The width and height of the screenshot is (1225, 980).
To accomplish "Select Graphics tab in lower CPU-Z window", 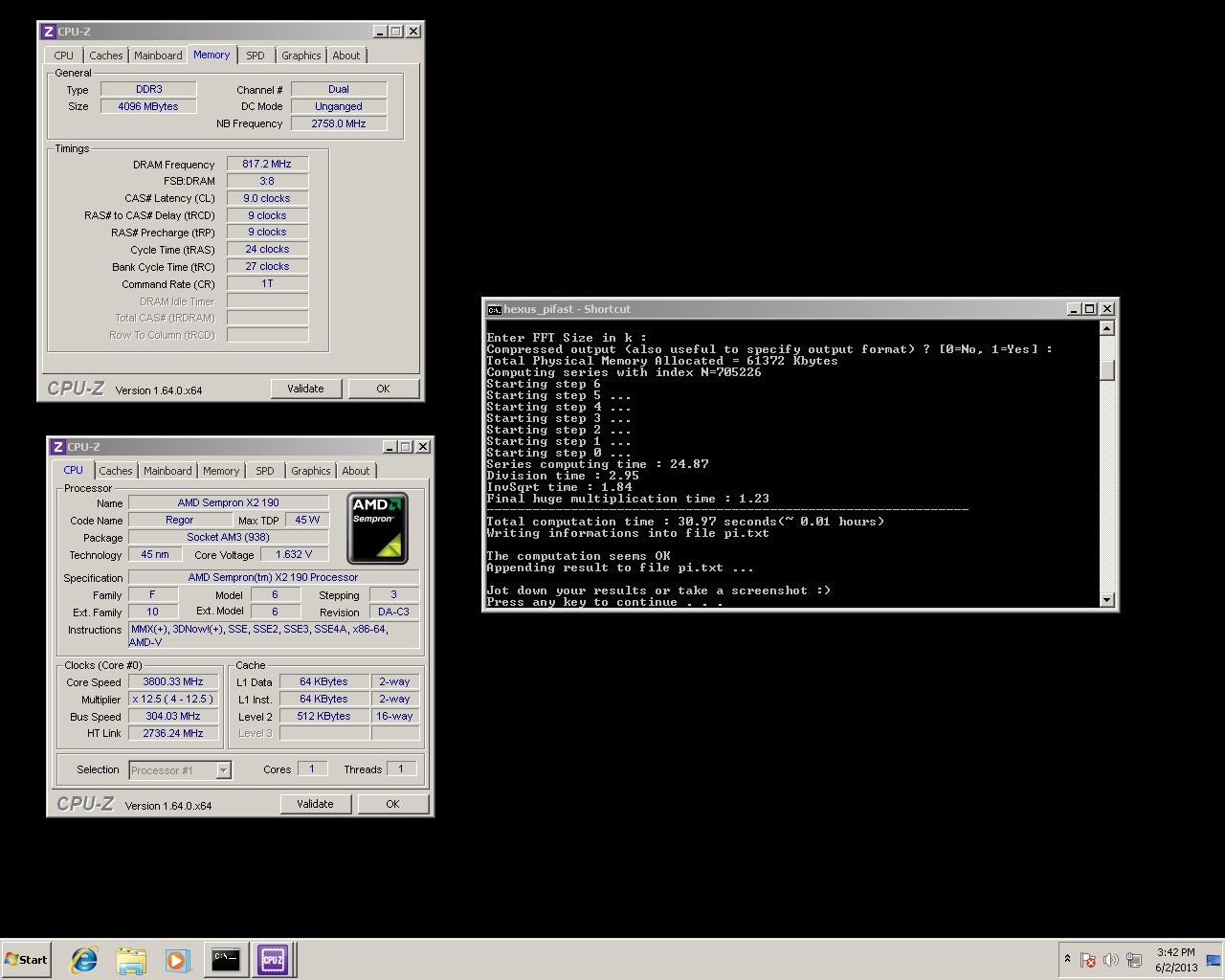I will 311,471.
